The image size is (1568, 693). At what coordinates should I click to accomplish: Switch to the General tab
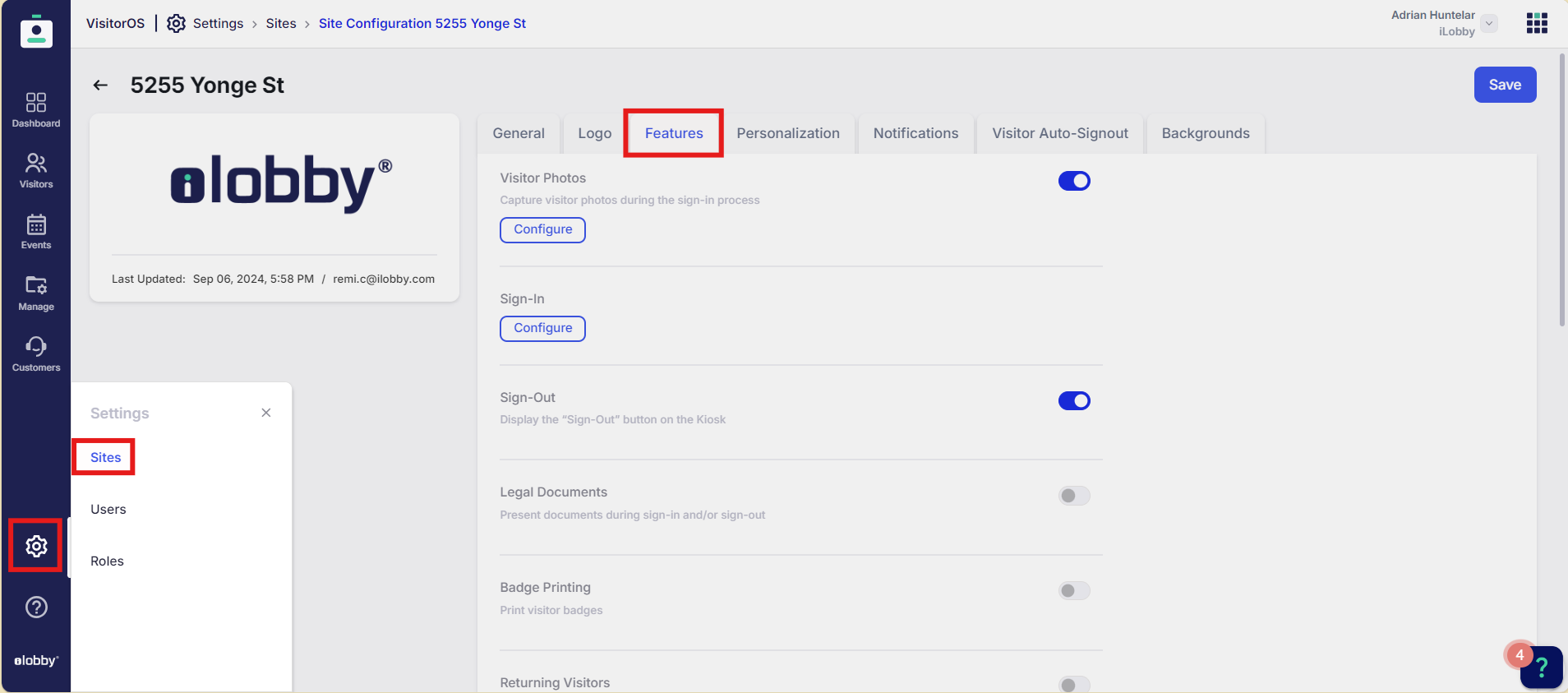pos(519,134)
